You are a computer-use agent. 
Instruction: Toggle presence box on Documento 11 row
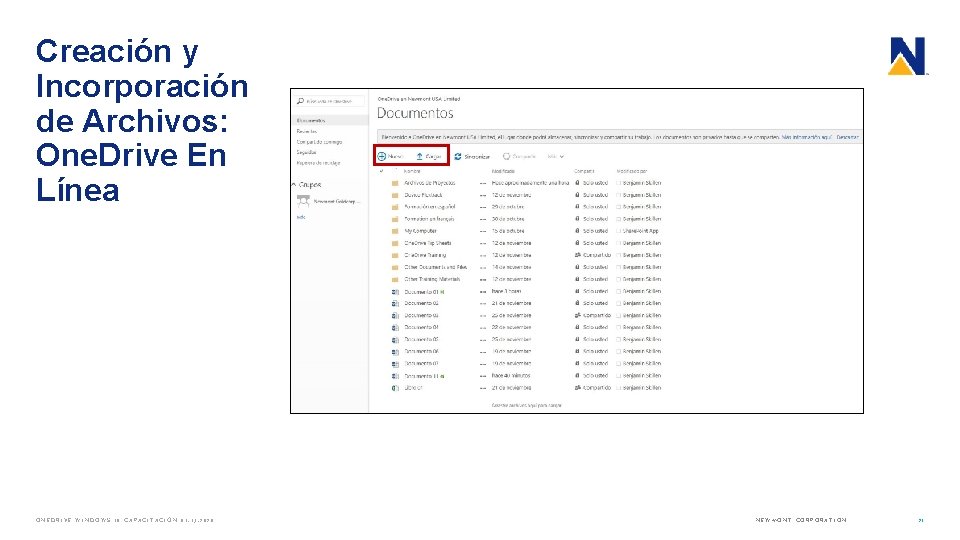click(x=619, y=376)
